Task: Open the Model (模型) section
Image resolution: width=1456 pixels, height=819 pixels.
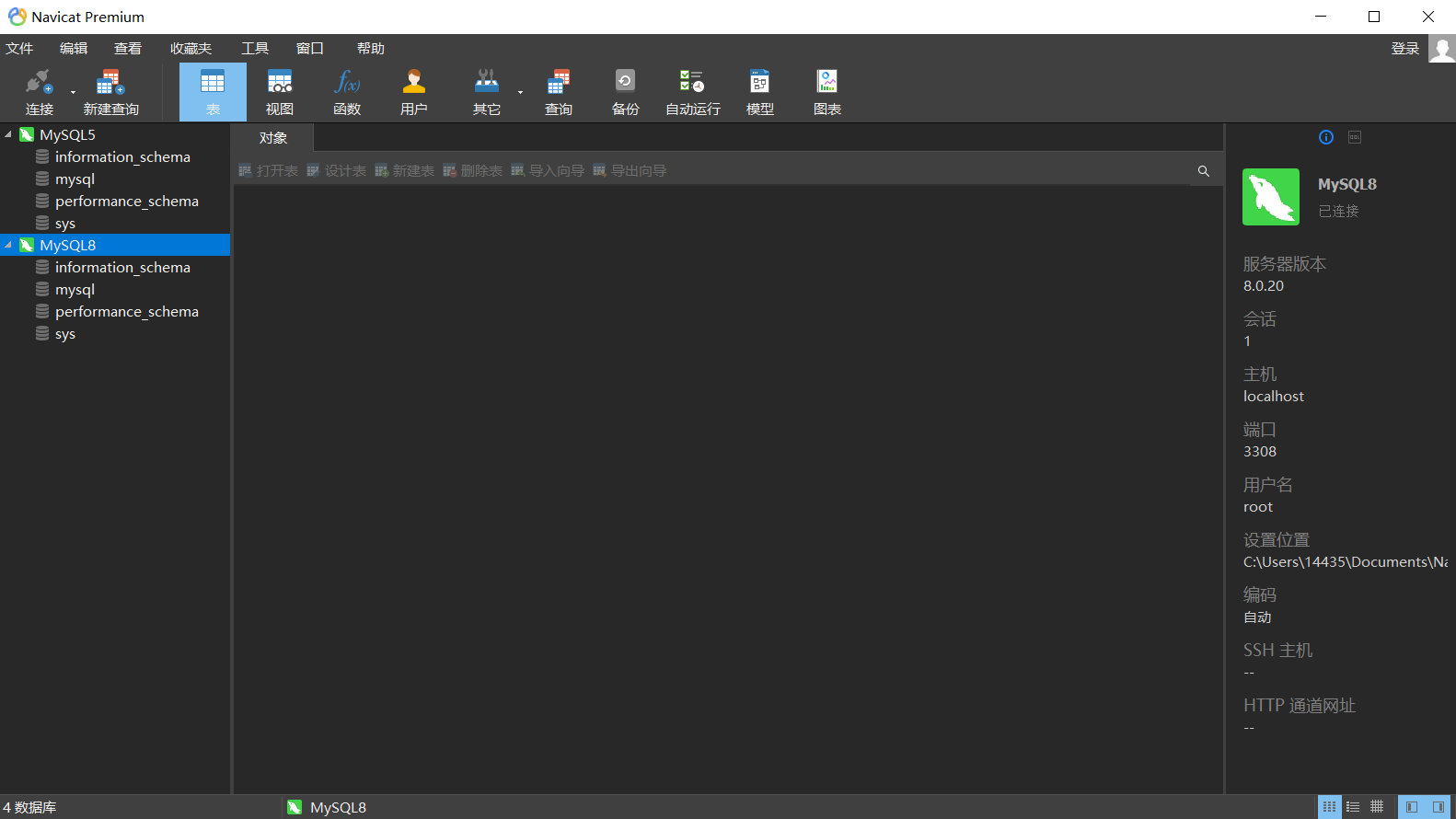Action: [x=759, y=92]
